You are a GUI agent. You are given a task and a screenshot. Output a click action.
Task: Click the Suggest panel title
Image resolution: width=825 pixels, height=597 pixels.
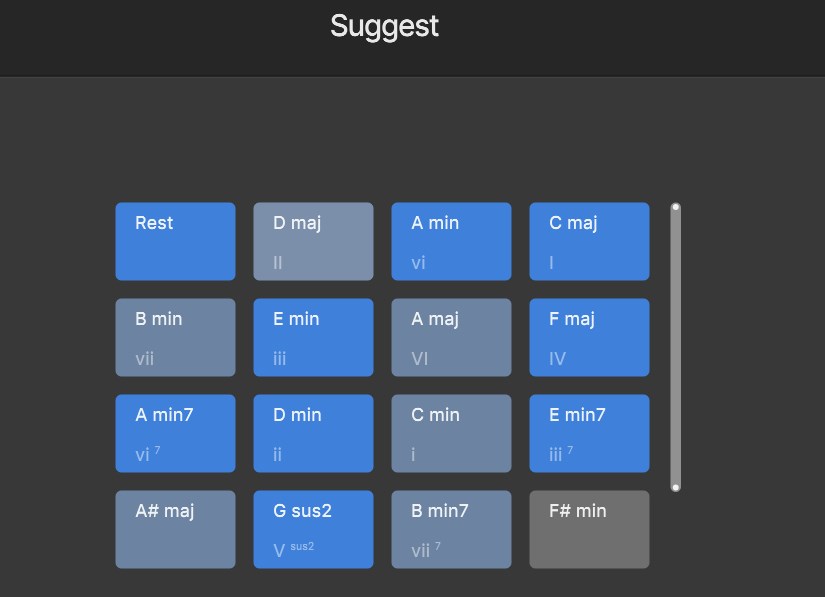pos(384,26)
